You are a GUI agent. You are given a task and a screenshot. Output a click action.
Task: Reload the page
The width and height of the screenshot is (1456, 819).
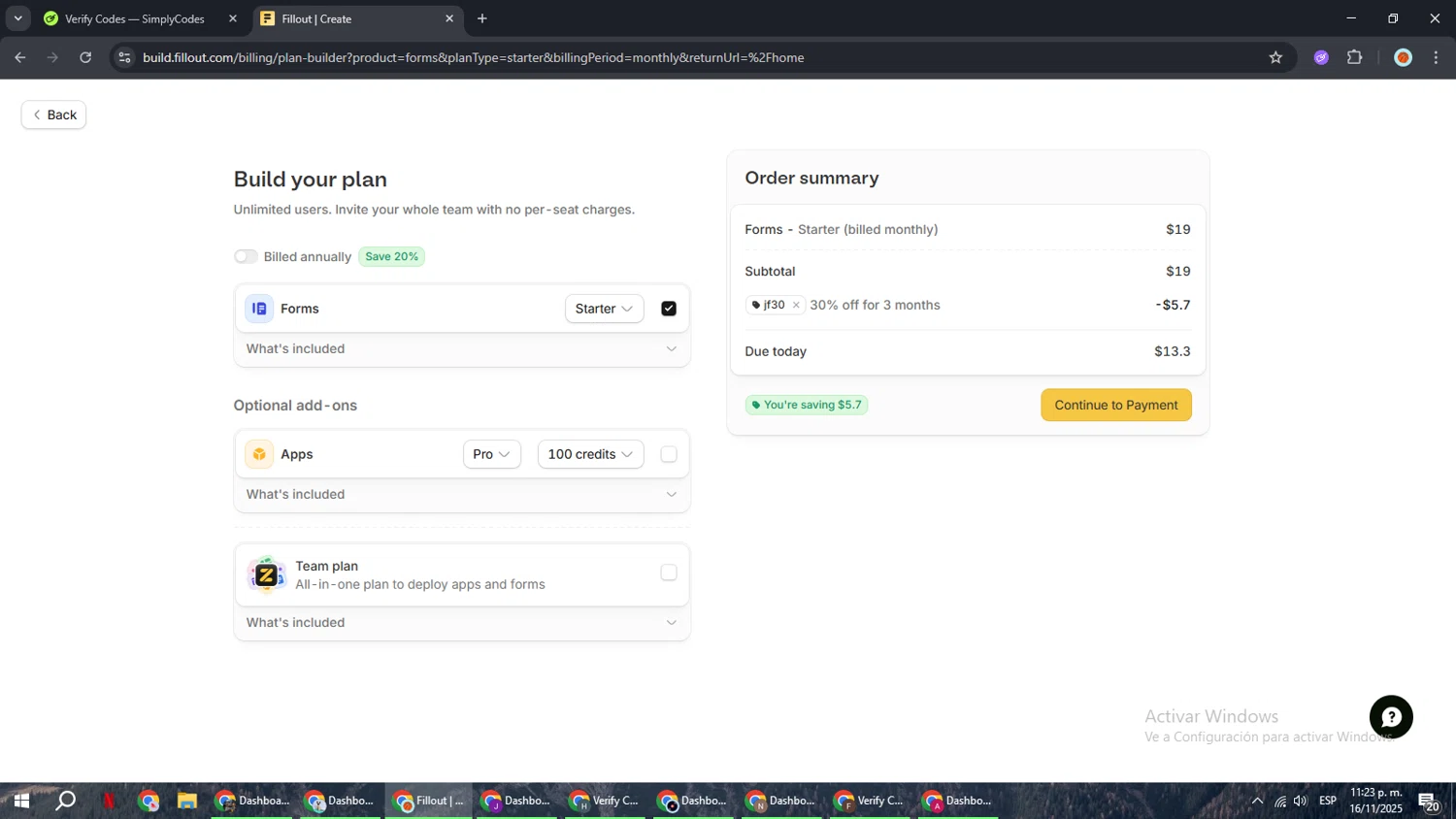tap(85, 57)
